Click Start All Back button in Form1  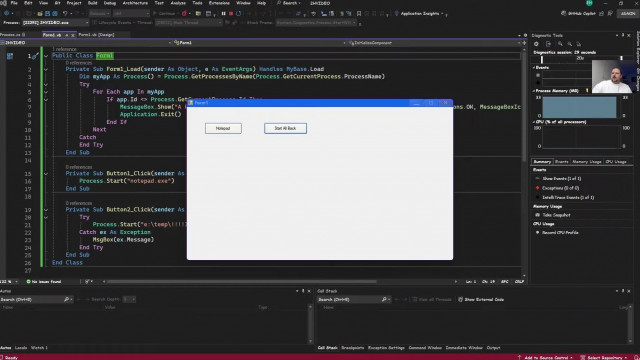pyautogui.click(x=285, y=129)
